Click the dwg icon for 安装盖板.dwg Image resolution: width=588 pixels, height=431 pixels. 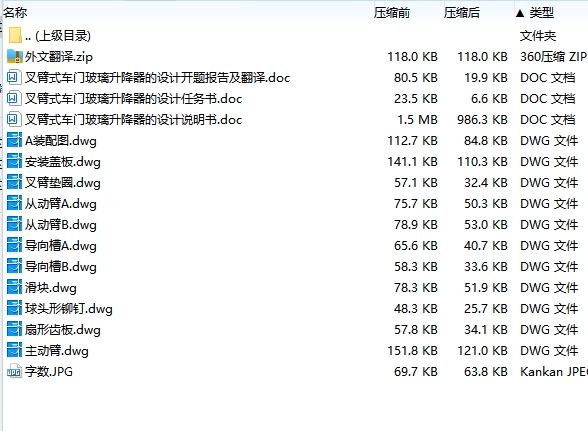(x=14, y=161)
